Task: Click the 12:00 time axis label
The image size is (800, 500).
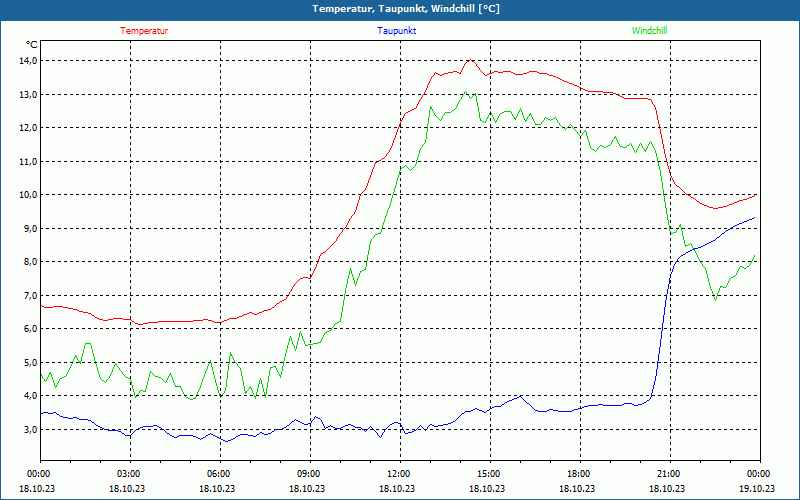Action: click(397, 474)
